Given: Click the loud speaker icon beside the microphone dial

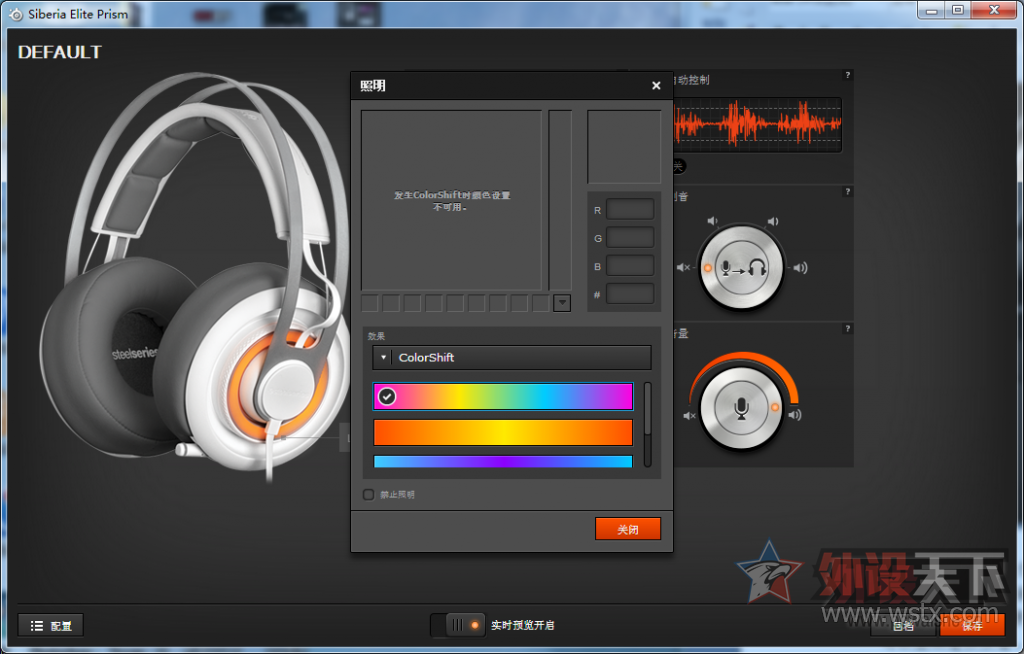Looking at the screenshot, I should 795,415.
